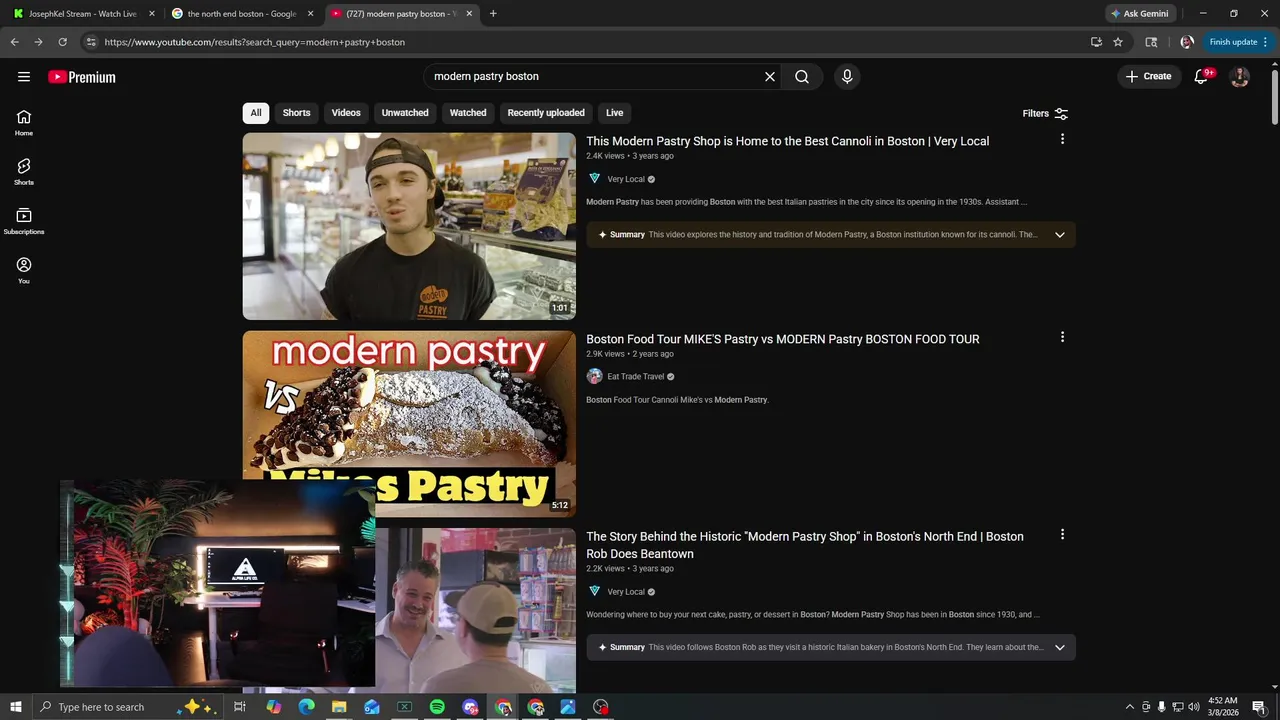Select the Videos filter chip
The width and height of the screenshot is (1280, 720).
346,113
